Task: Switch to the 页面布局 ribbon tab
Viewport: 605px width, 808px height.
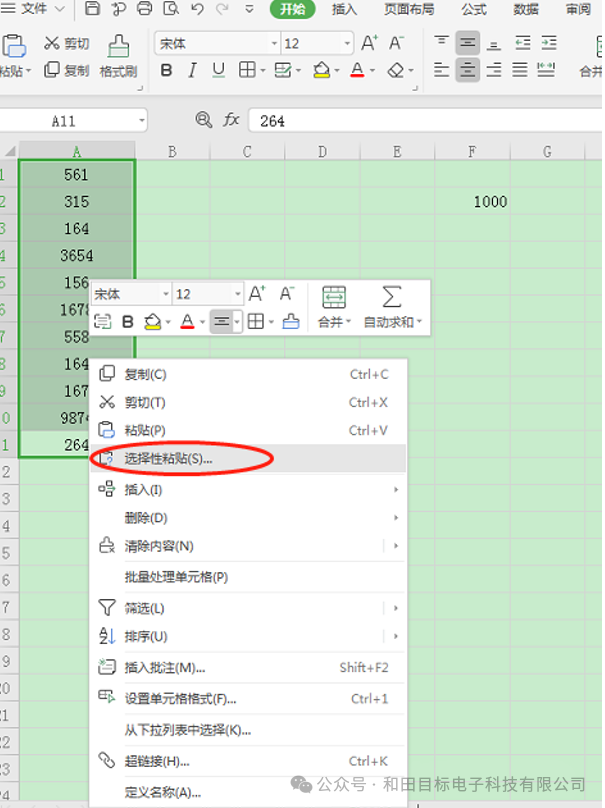Action: tap(409, 9)
